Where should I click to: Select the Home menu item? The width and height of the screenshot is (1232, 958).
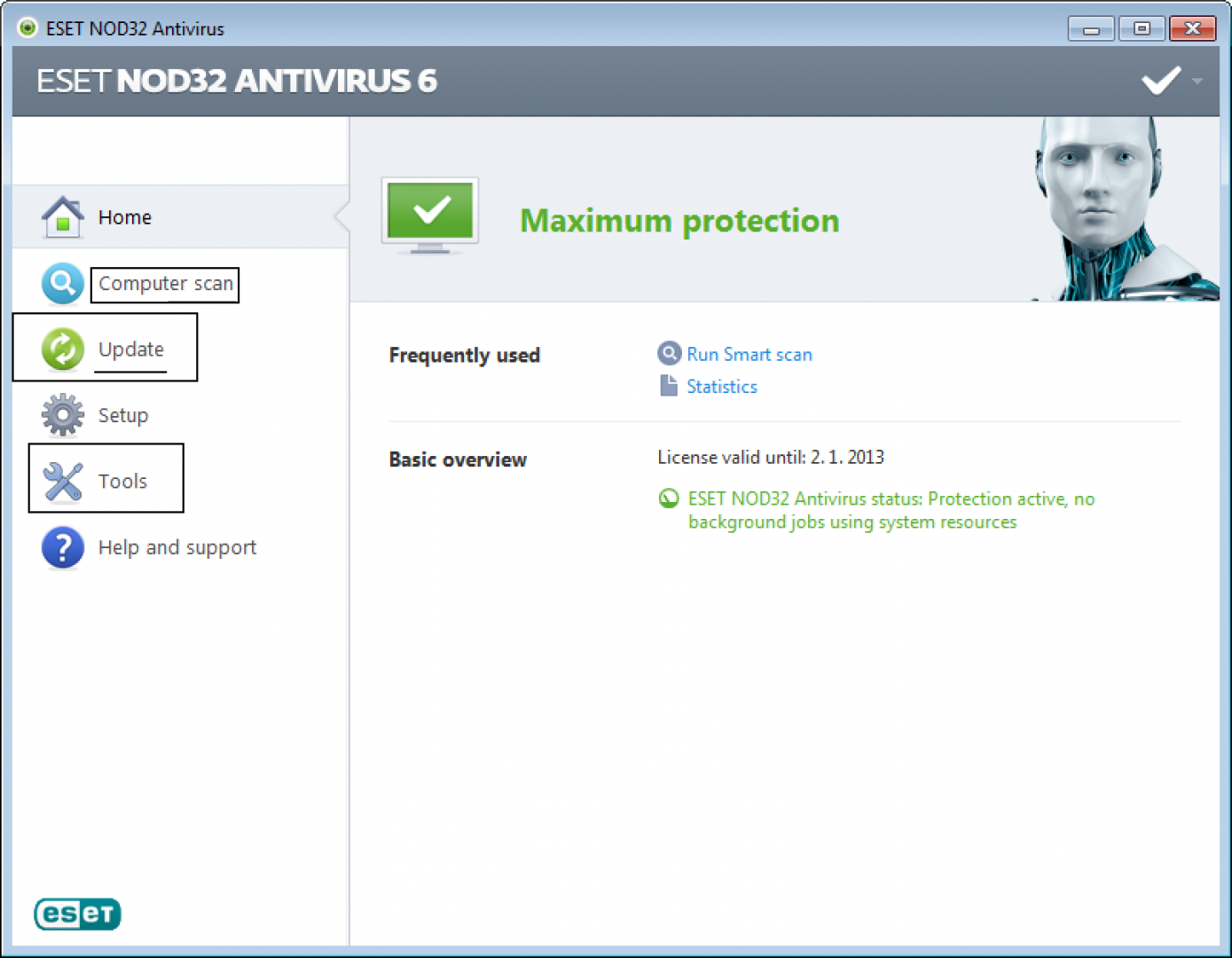click(124, 216)
